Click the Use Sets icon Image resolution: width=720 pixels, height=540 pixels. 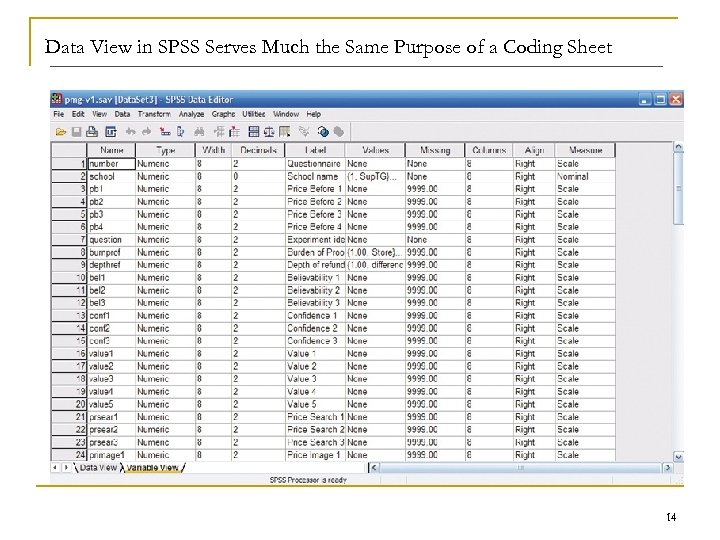click(323, 132)
